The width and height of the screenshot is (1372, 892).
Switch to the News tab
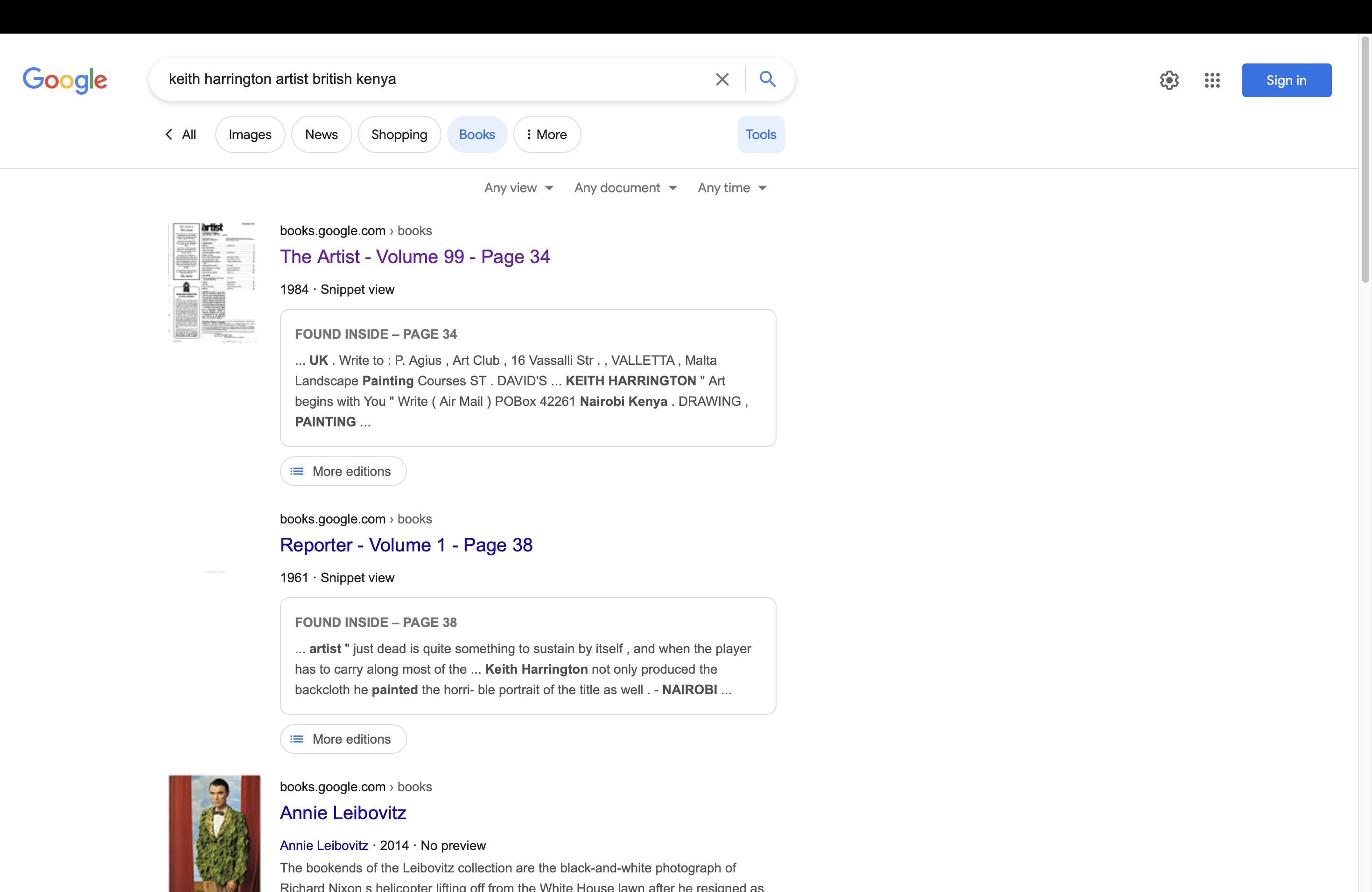click(x=321, y=134)
